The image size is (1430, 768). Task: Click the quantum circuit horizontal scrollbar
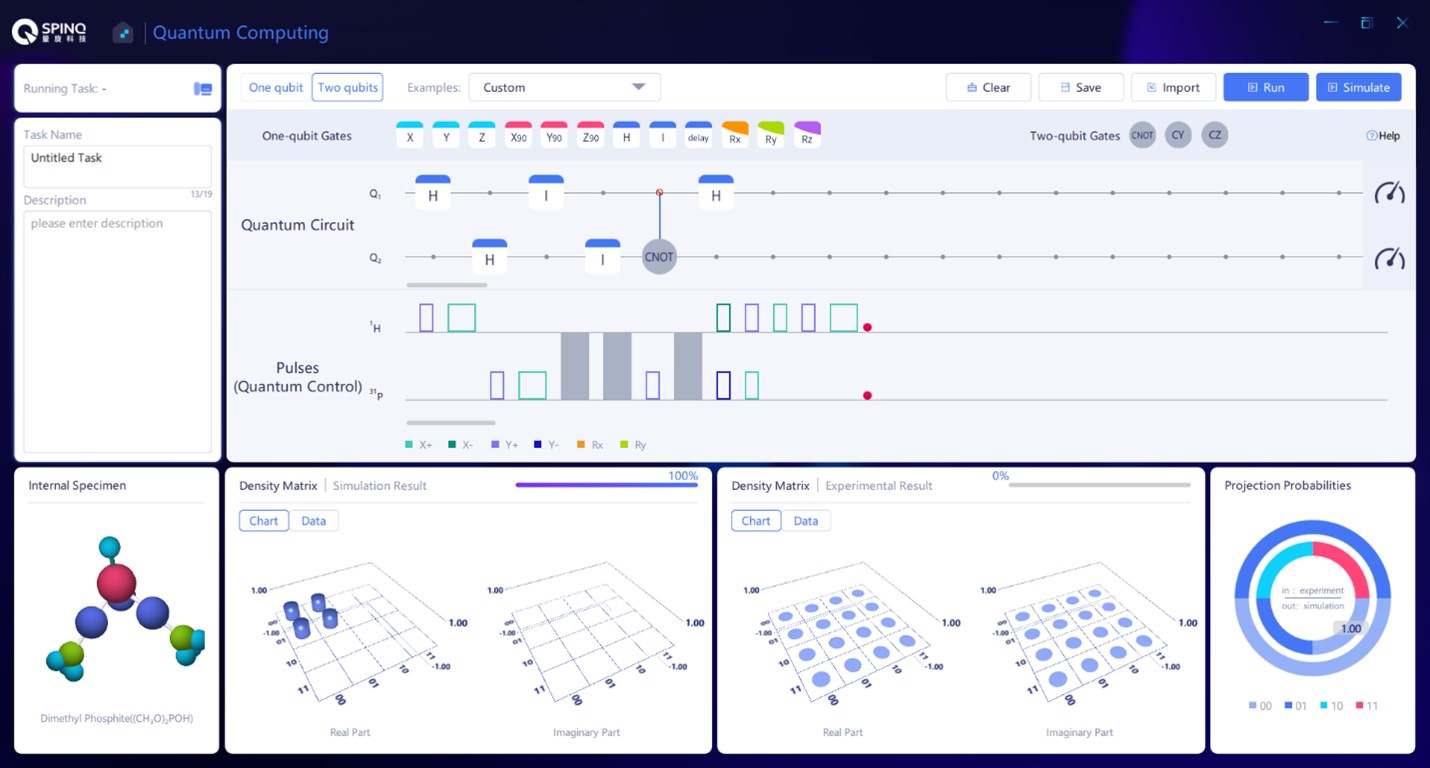click(447, 285)
